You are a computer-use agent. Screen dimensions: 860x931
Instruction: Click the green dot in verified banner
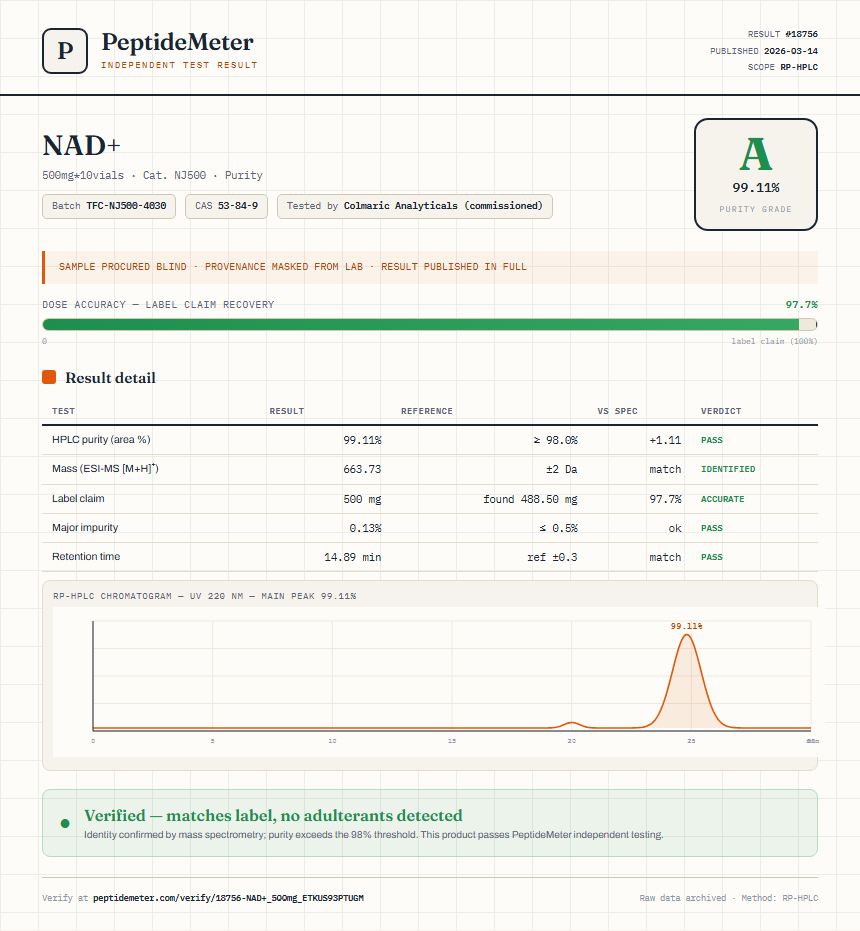pyautogui.click(x=65, y=823)
